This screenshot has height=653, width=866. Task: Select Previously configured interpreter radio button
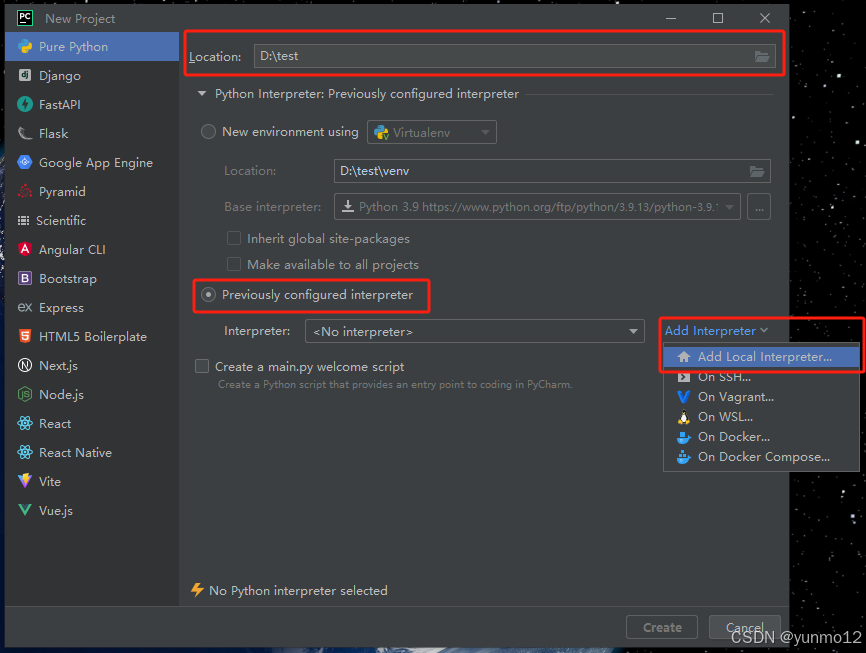(x=208, y=294)
